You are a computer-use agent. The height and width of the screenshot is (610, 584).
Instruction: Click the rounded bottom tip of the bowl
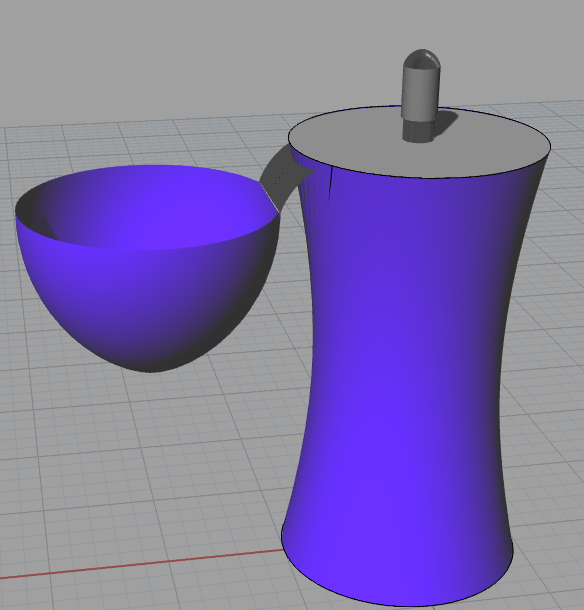[150, 368]
